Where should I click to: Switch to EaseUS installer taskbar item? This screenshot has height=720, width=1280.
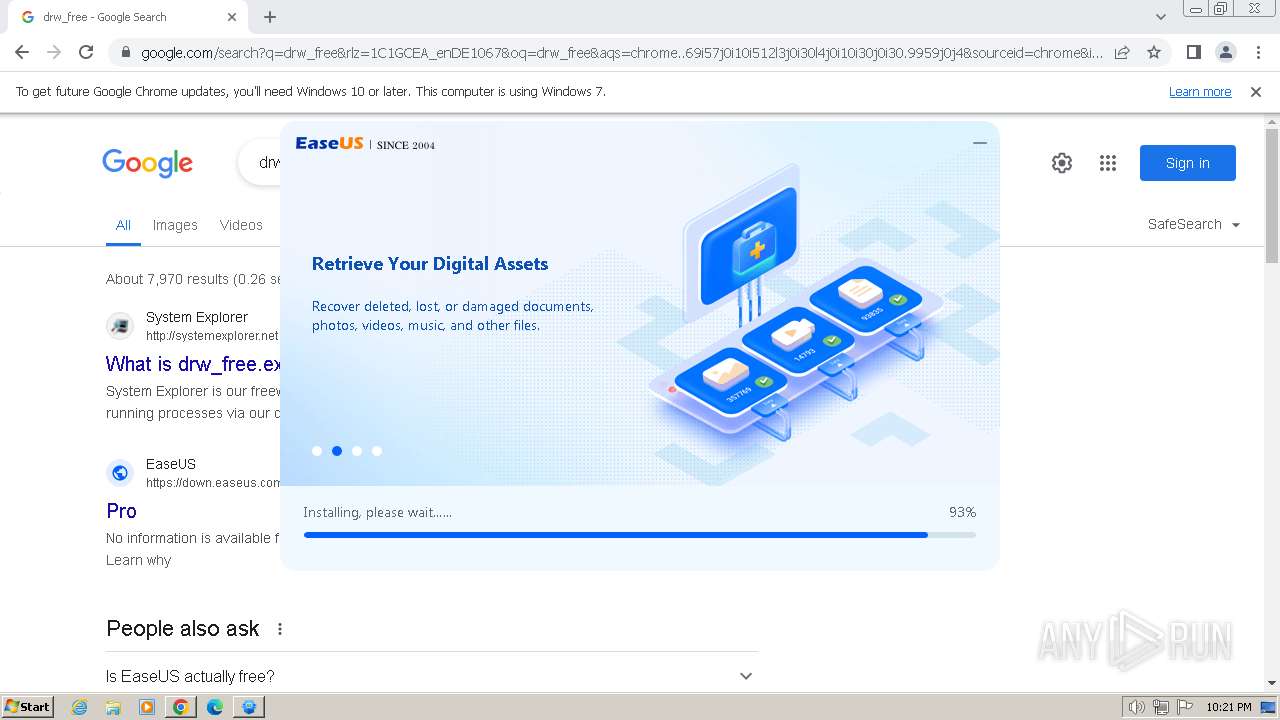click(x=249, y=707)
